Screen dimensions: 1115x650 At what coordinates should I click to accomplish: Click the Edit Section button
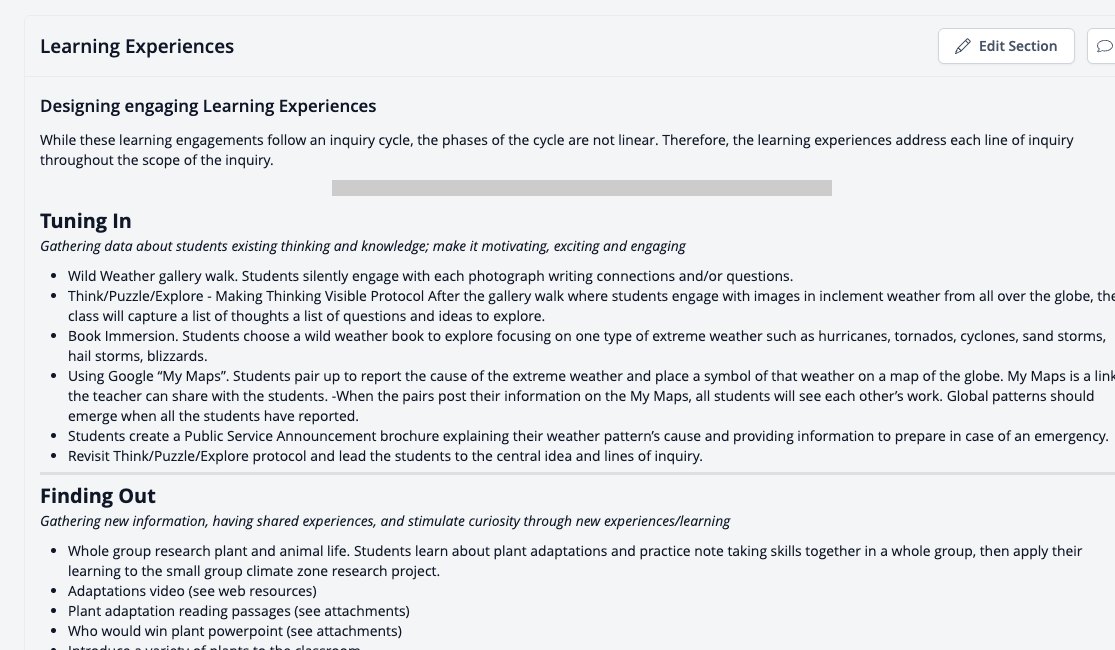1005,46
